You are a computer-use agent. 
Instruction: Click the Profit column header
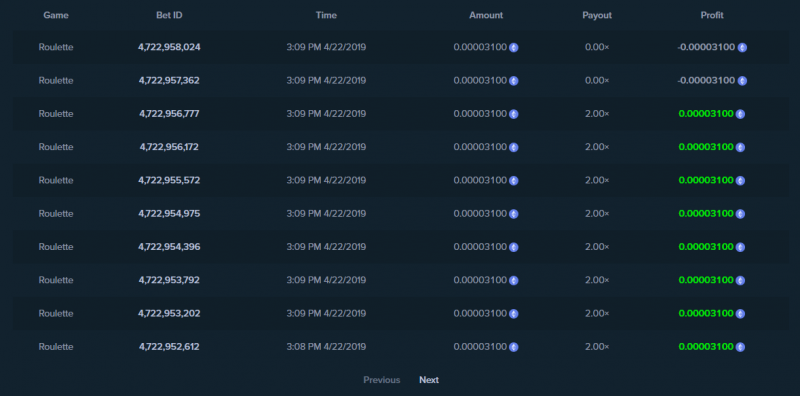712,15
